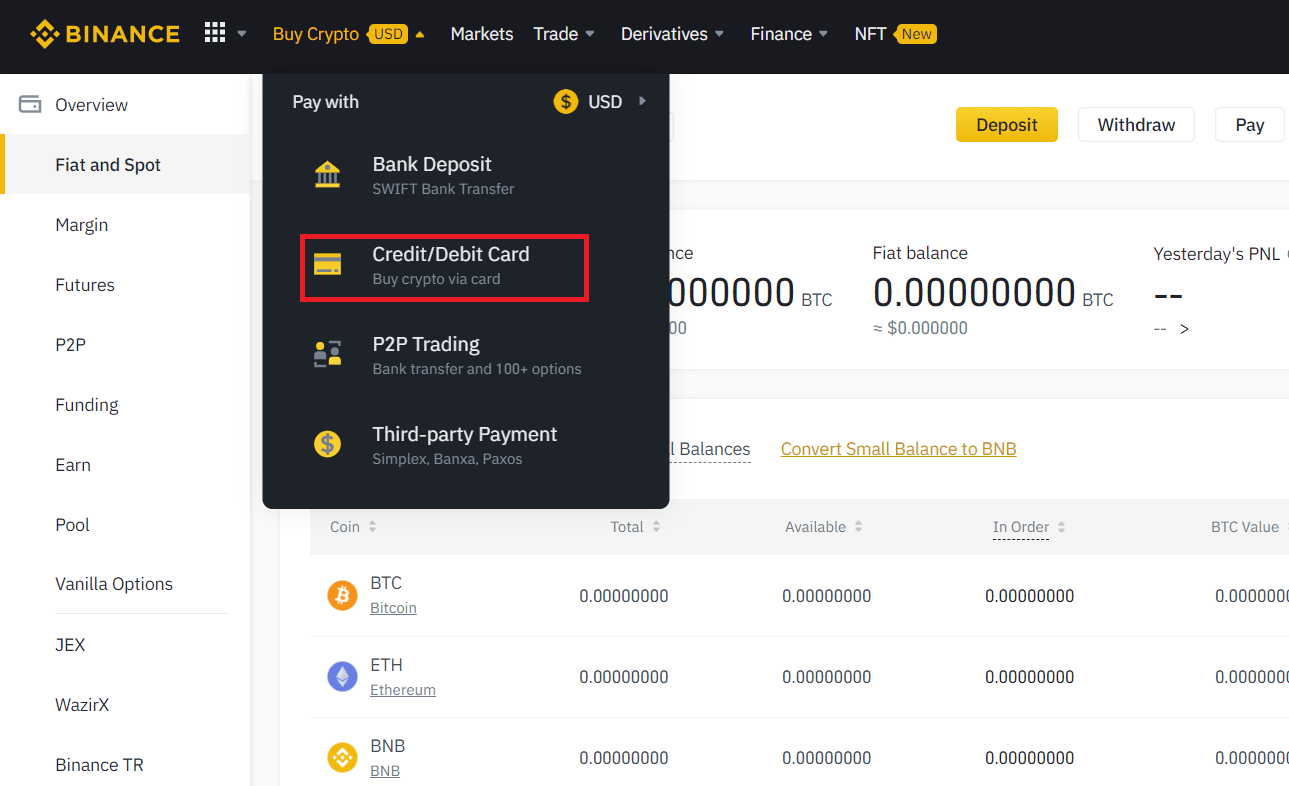Expand the Derivatives menu arrow

pyautogui.click(x=719, y=34)
